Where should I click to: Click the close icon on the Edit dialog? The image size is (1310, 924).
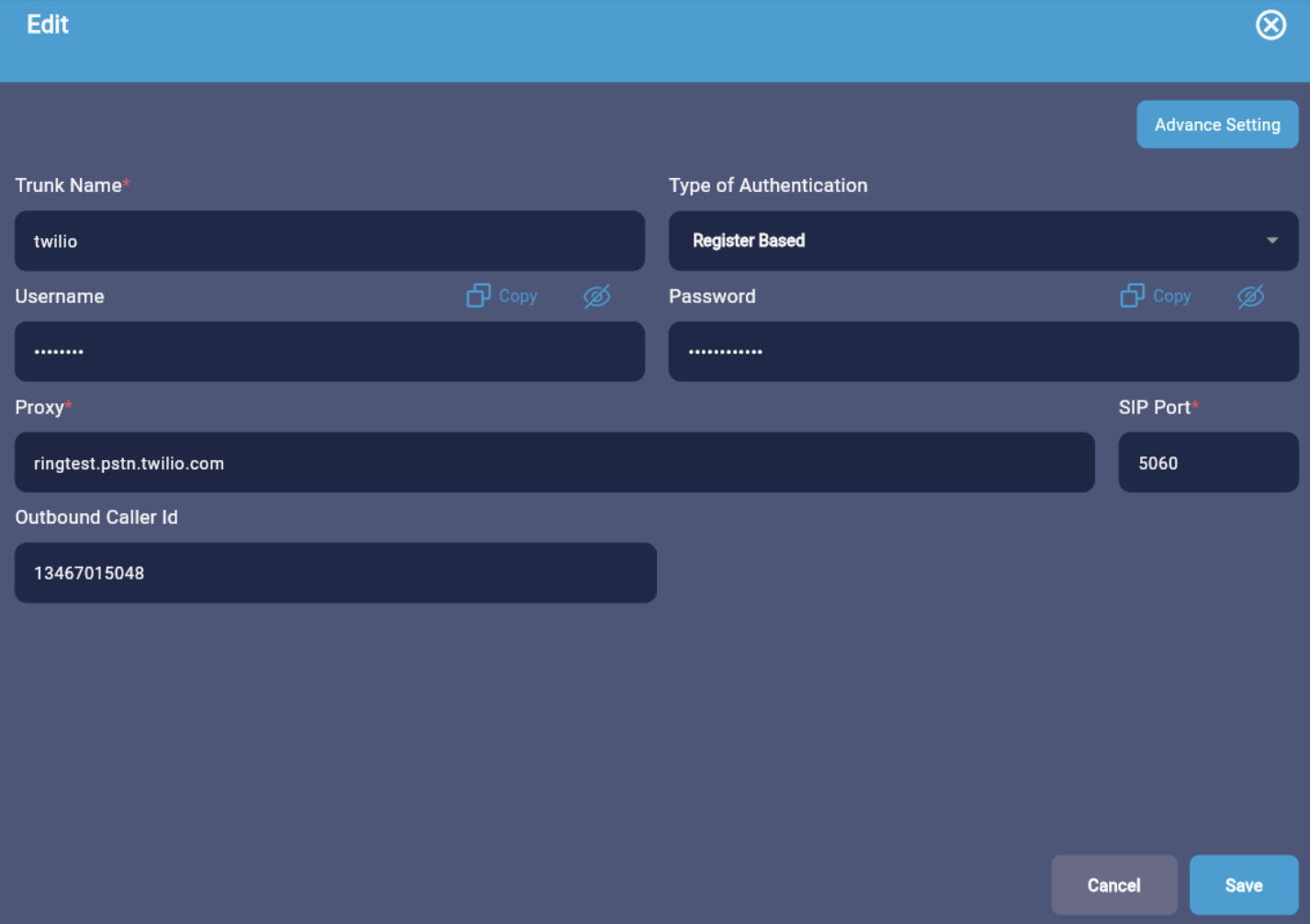(1270, 25)
